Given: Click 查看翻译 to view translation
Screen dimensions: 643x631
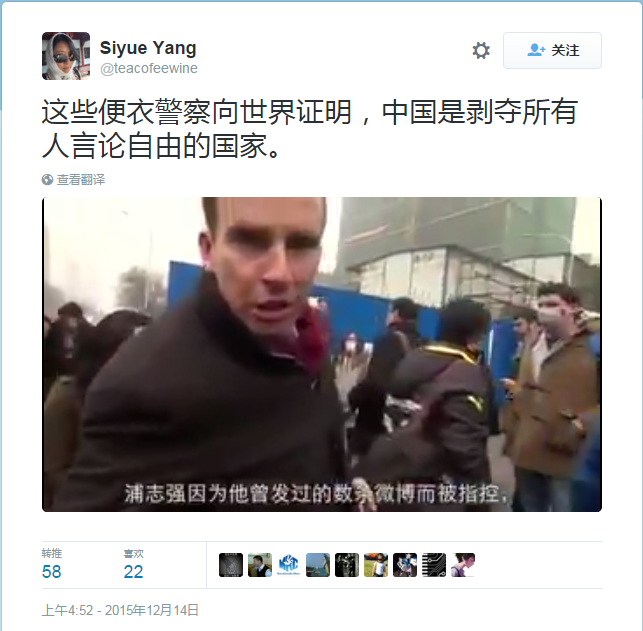Looking at the screenshot, I should [81, 180].
